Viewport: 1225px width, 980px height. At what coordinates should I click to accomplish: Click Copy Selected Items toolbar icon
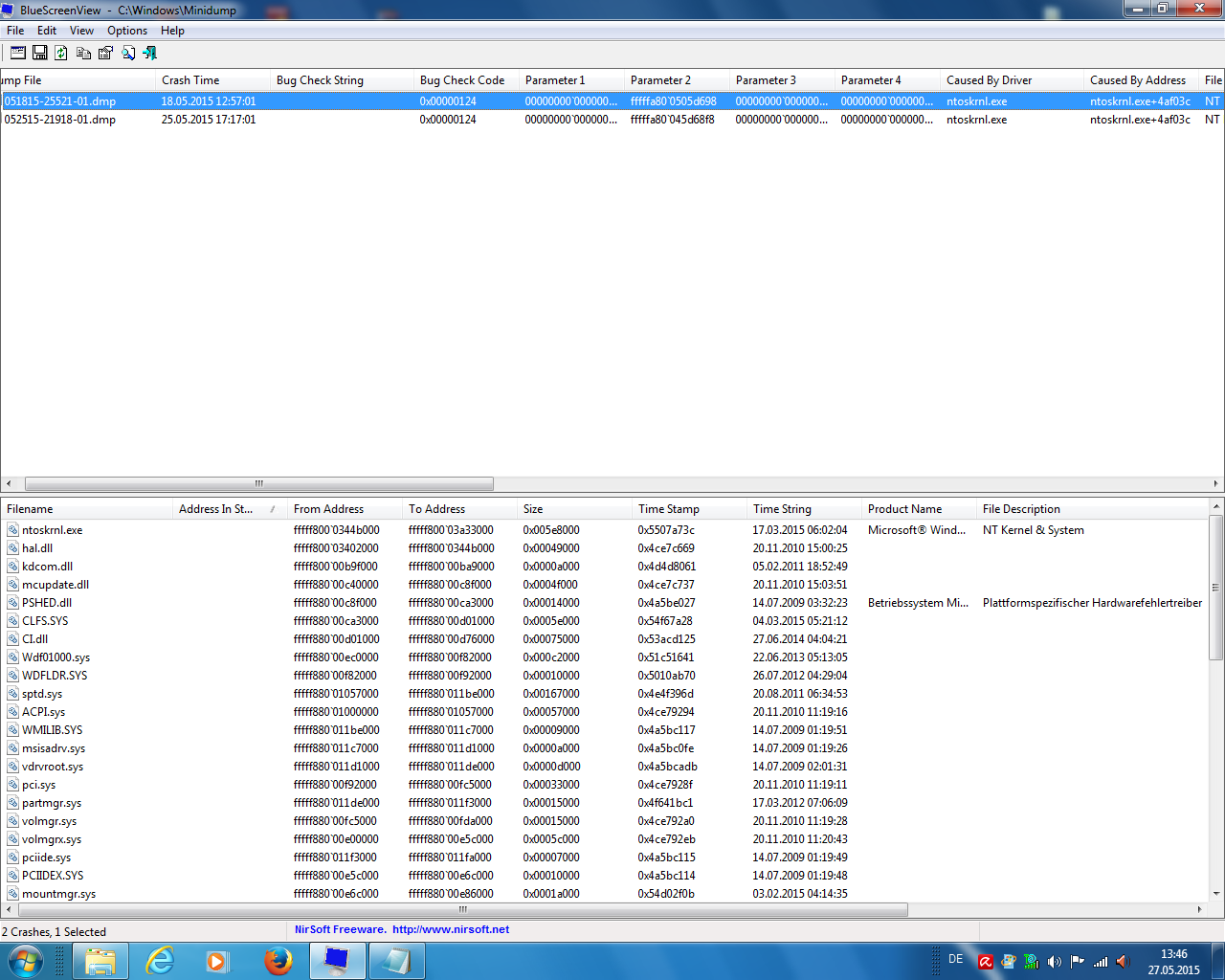pyautogui.click(x=83, y=53)
